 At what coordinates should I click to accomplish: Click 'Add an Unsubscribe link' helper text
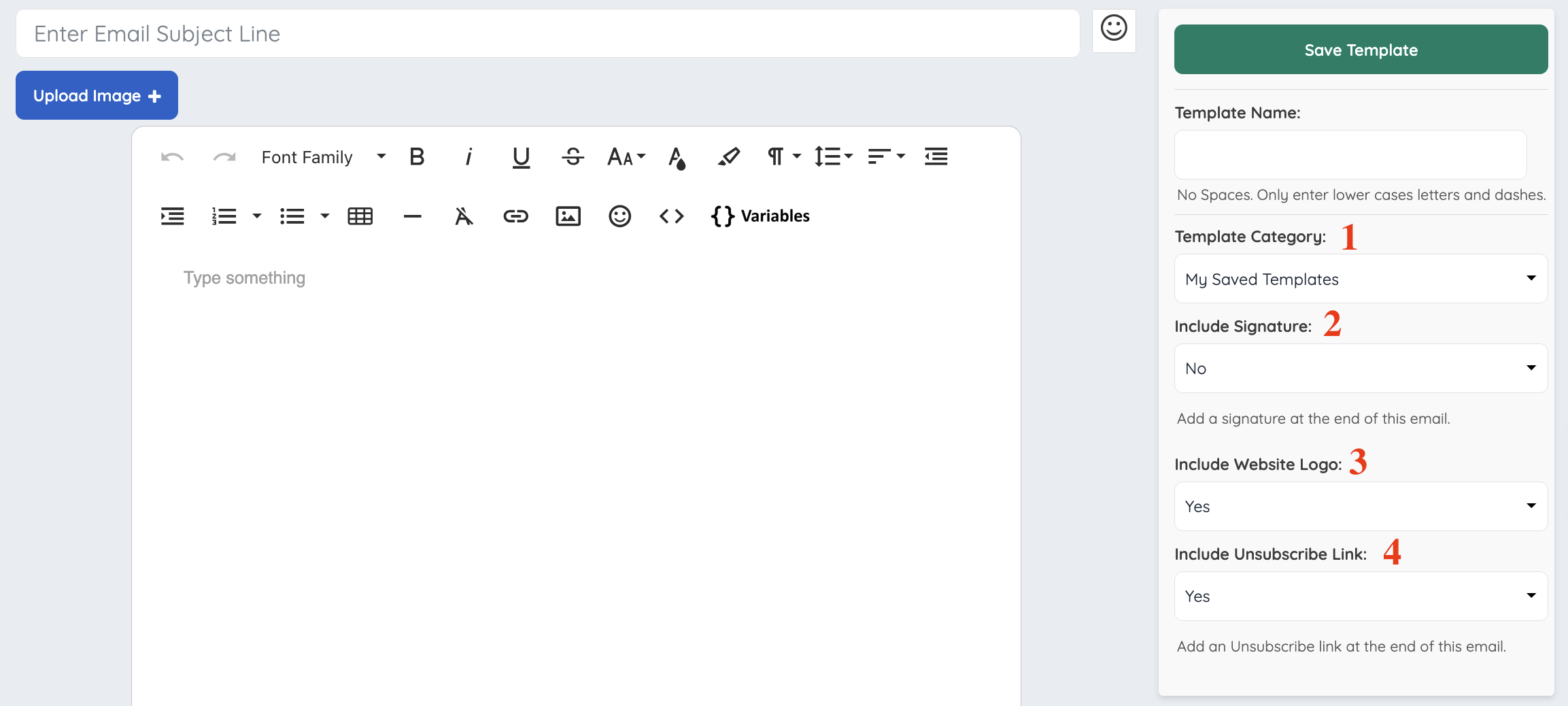1342,647
